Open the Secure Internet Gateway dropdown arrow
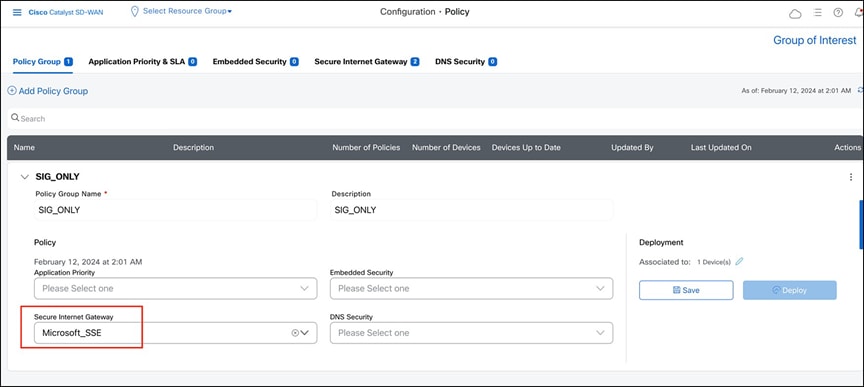Viewport: 864px width, 387px height. [305, 333]
